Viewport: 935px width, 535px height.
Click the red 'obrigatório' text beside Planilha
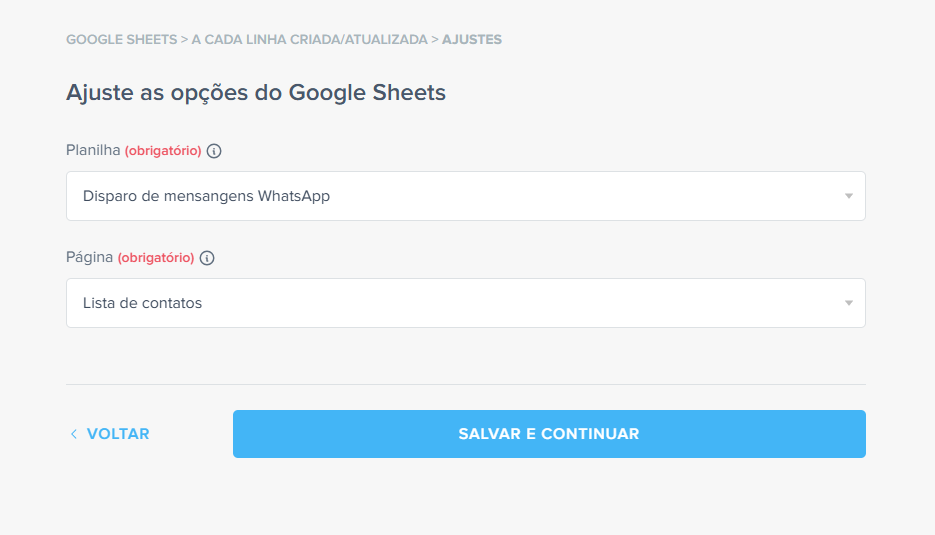[163, 151]
